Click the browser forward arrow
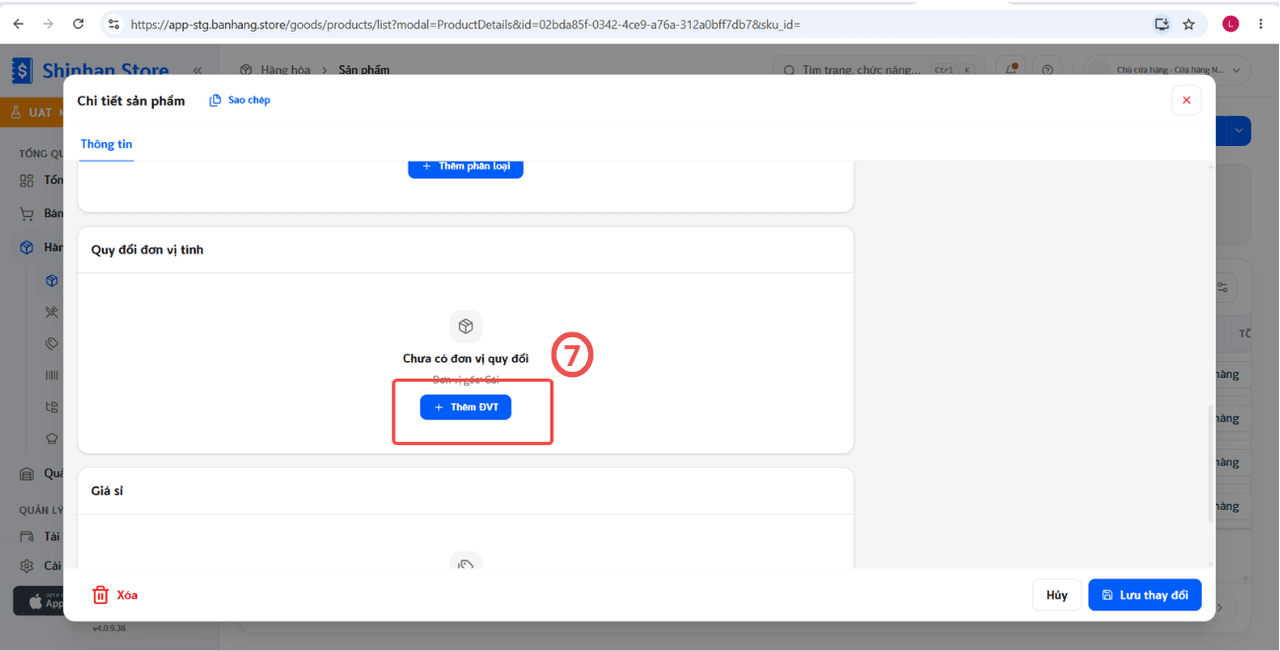The image size is (1280, 651). tap(48, 24)
